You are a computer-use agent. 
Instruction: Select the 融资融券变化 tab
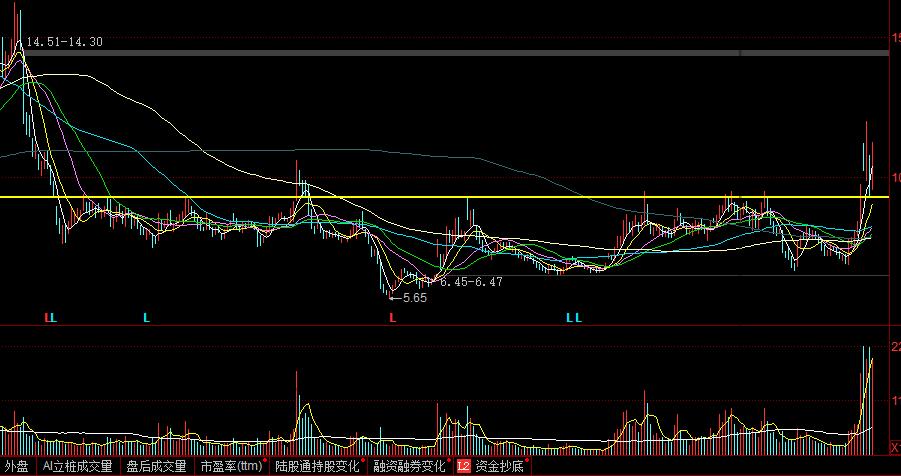409,466
